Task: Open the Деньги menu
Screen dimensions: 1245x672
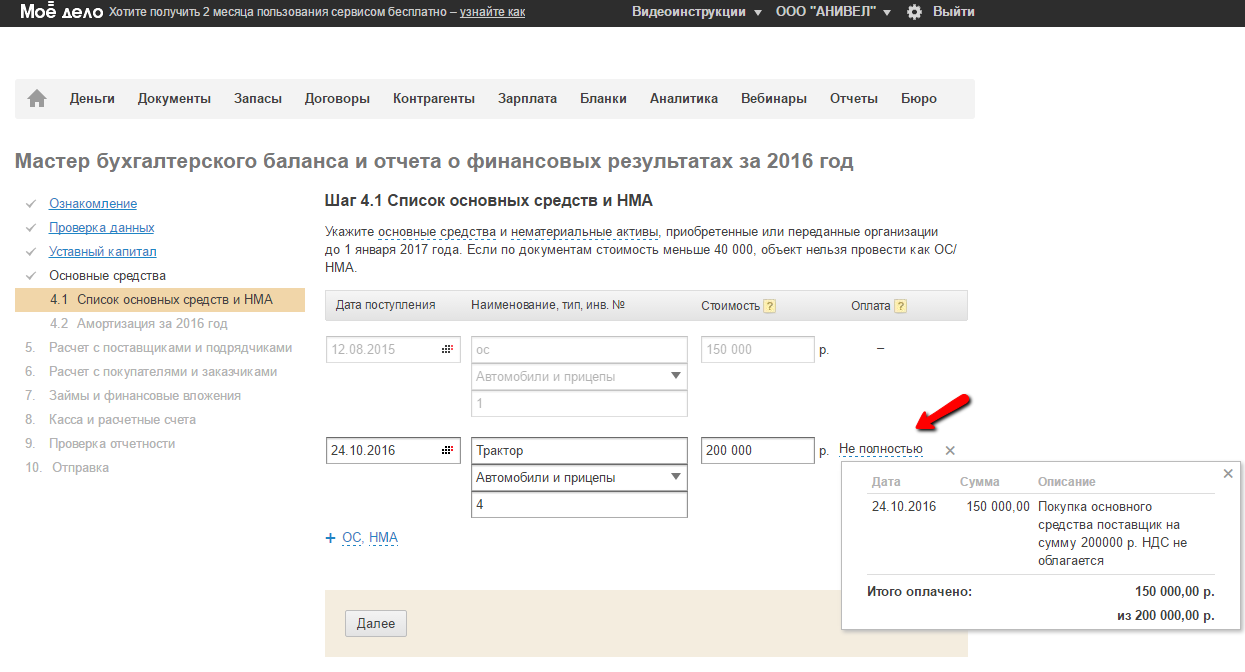Action: (92, 98)
